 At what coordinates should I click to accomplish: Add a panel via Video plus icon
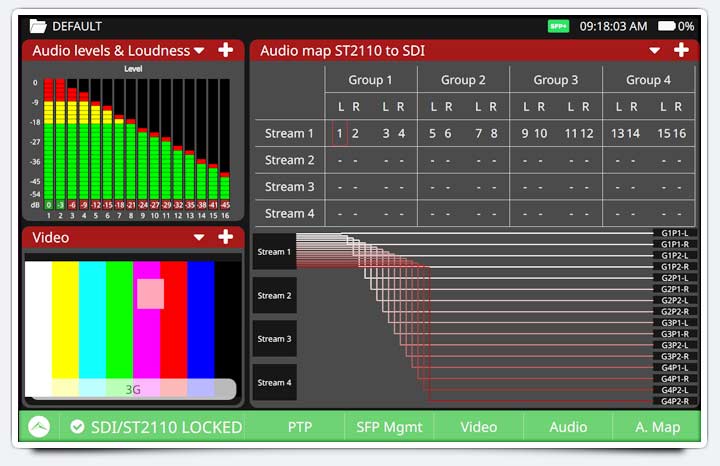pyautogui.click(x=225, y=237)
